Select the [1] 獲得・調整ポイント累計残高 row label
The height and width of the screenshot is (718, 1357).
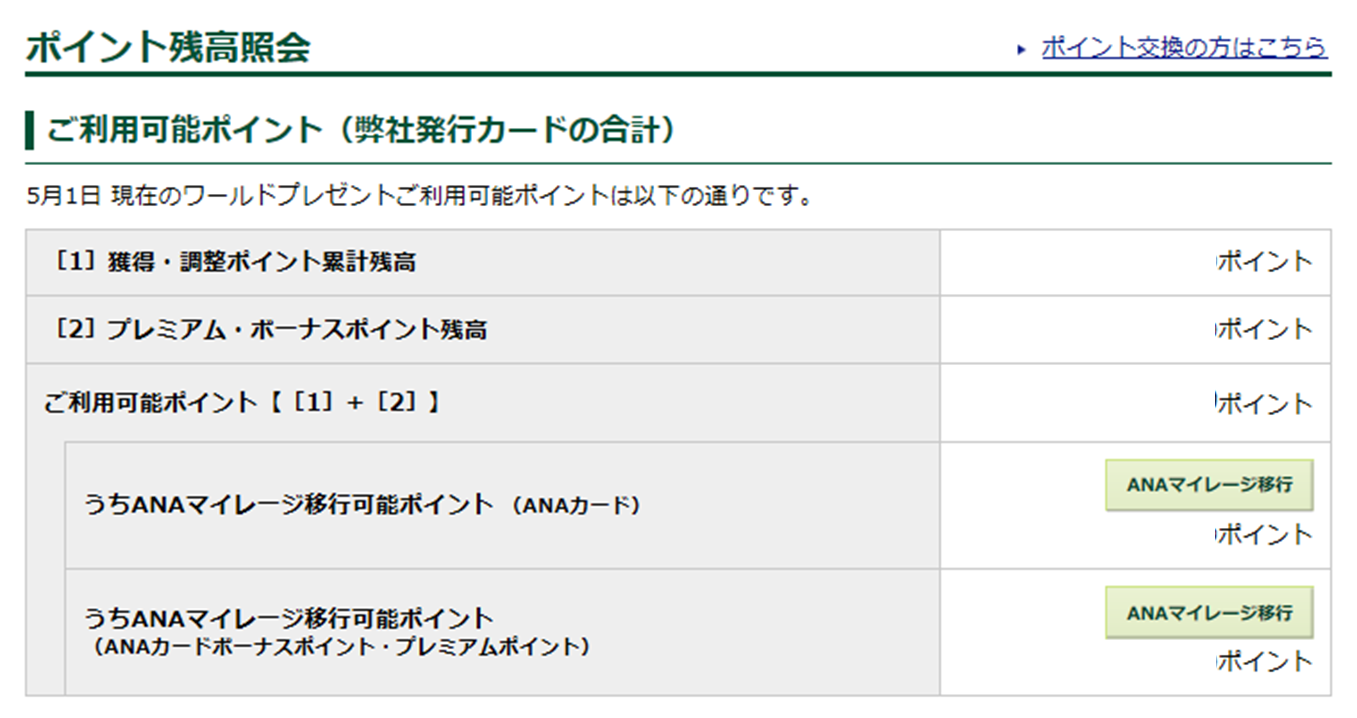(232, 263)
